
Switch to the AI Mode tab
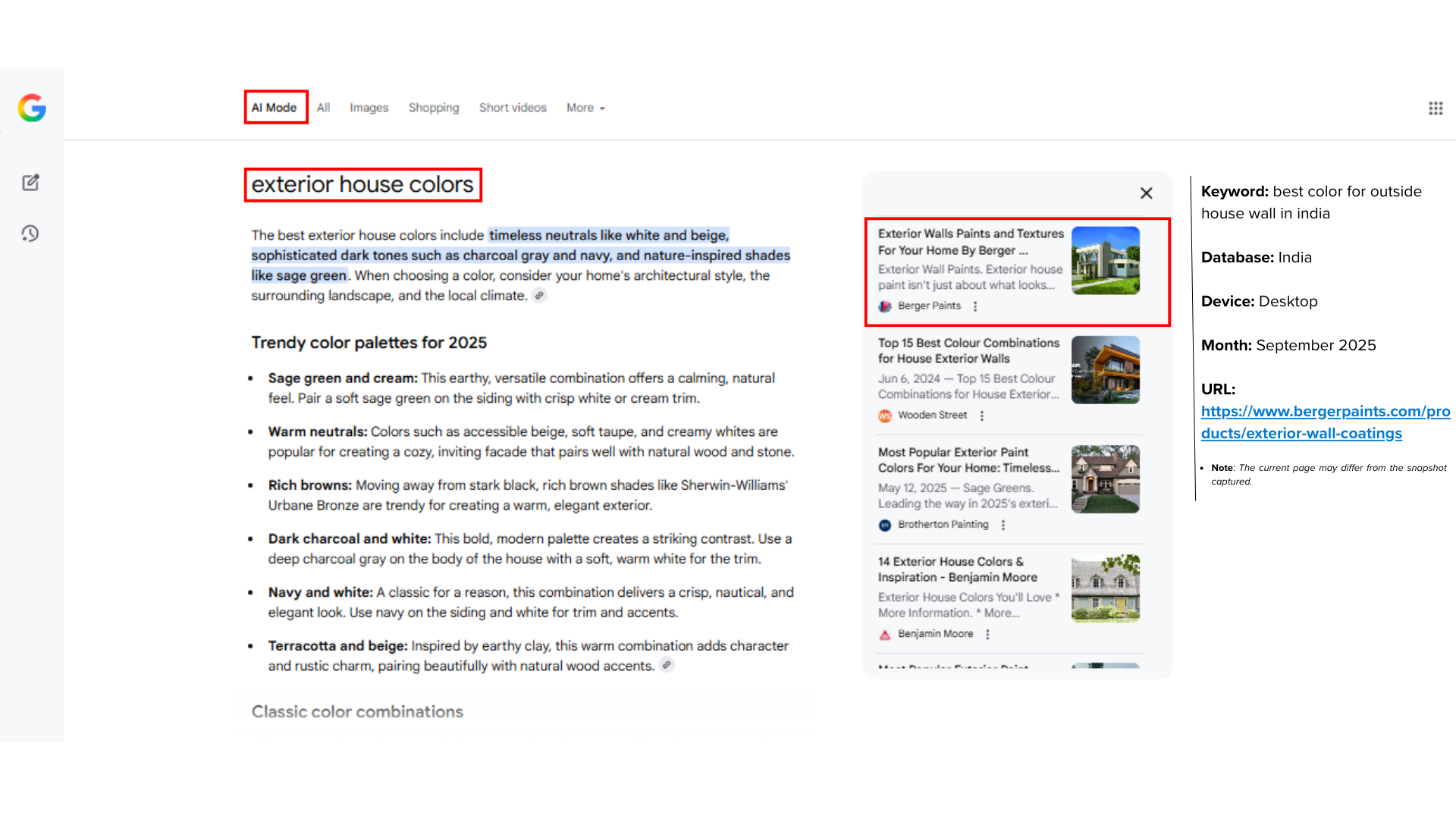(275, 108)
